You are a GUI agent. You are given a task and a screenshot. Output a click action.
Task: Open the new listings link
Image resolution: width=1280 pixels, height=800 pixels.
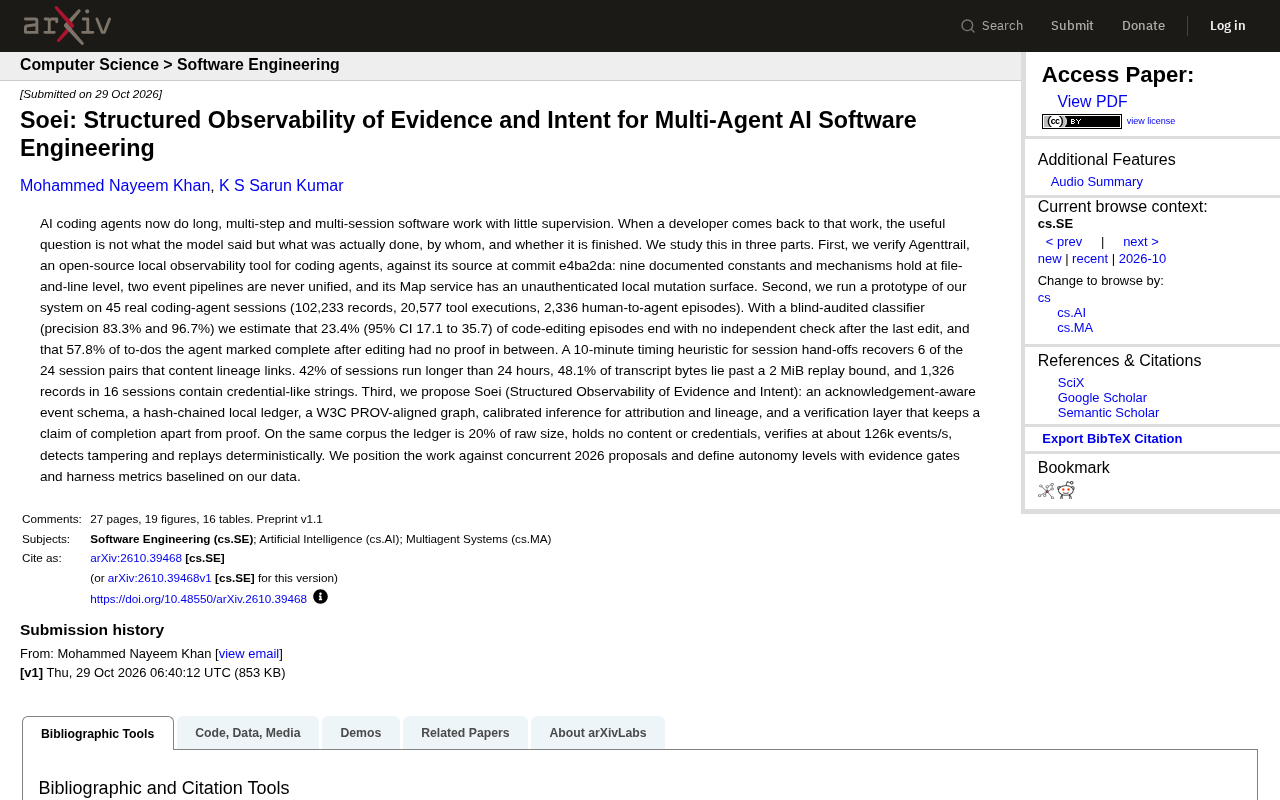[1050, 259]
